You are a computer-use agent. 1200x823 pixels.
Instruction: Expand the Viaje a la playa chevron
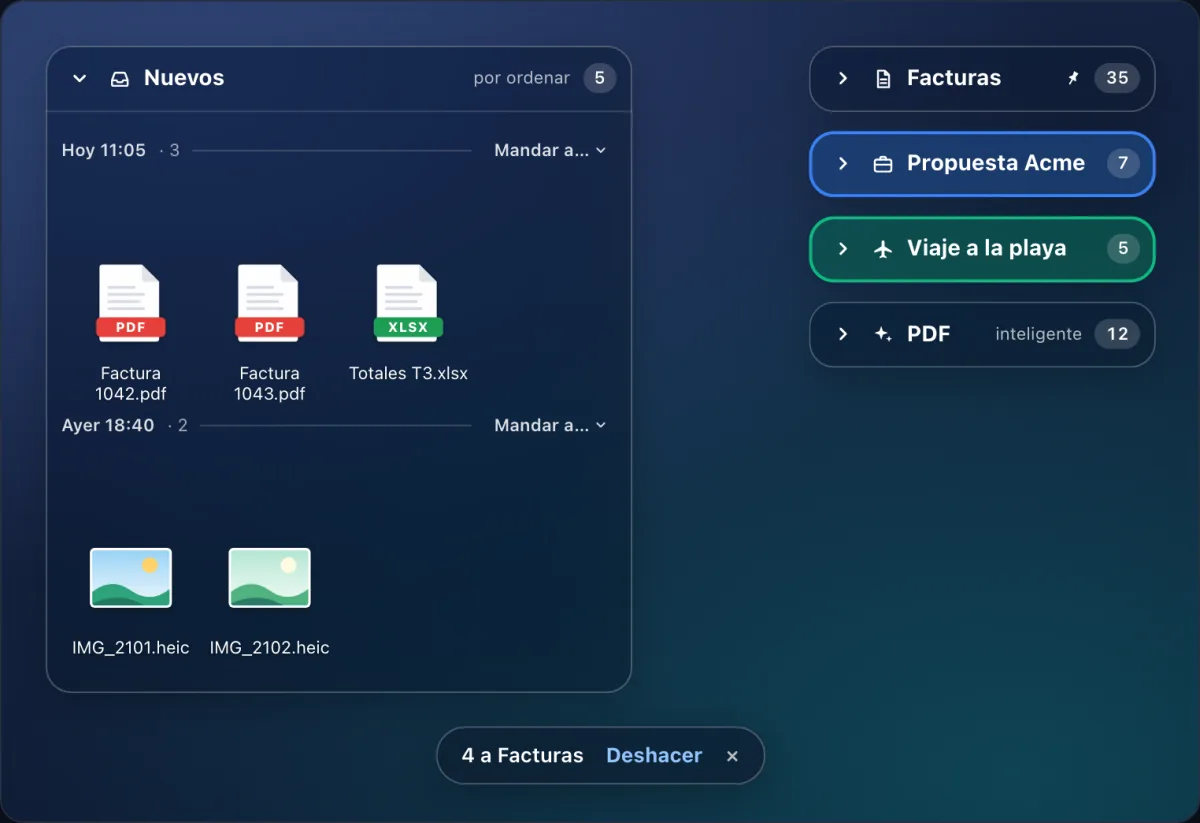point(843,248)
